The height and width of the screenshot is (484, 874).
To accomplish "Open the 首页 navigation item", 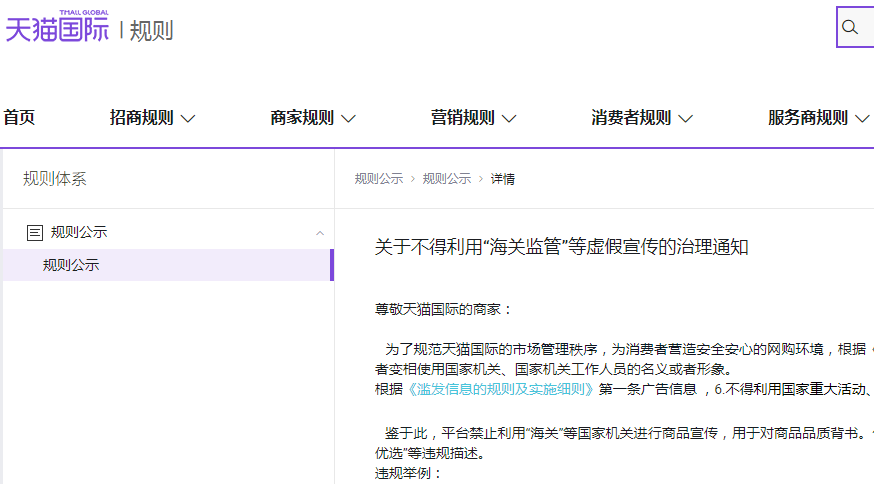I will click(19, 118).
